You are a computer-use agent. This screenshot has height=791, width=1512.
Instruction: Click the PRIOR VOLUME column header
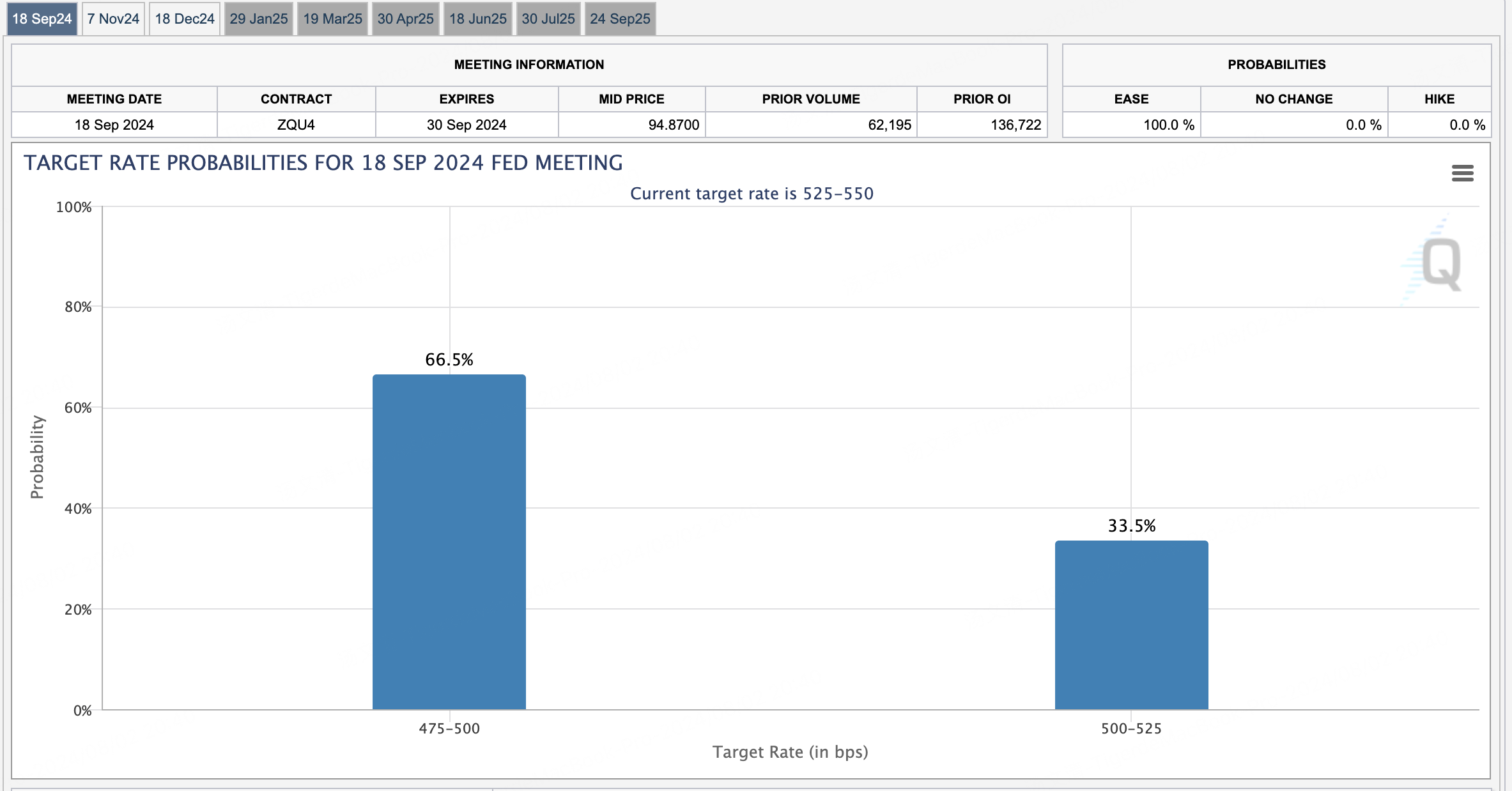(x=810, y=99)
